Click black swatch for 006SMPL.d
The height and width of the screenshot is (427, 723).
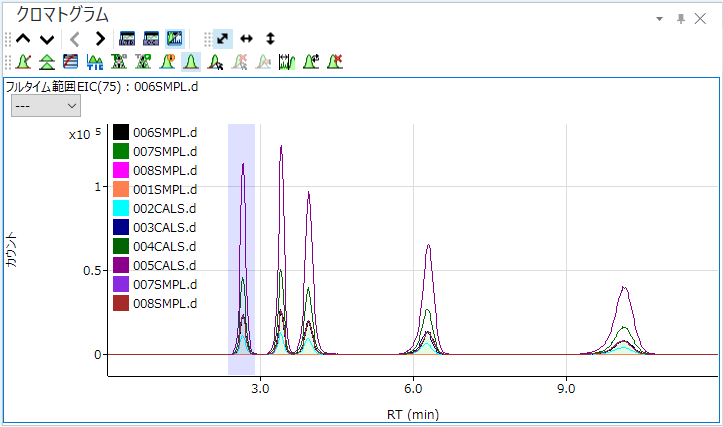coord(121,132)
